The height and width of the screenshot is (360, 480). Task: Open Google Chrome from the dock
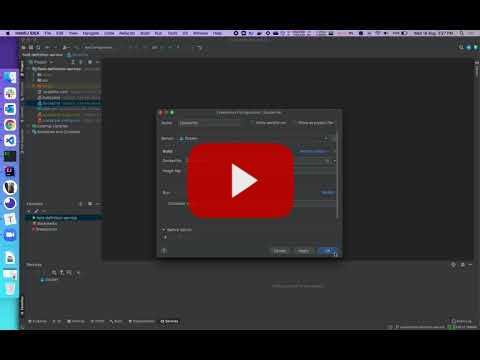tap(10, 125)
